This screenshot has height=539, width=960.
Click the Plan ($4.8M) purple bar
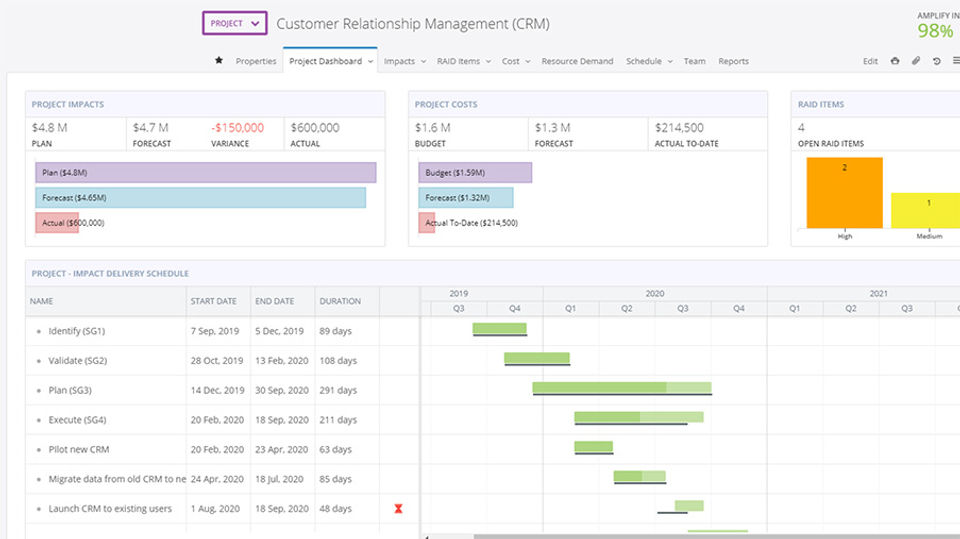click(206, 173)
